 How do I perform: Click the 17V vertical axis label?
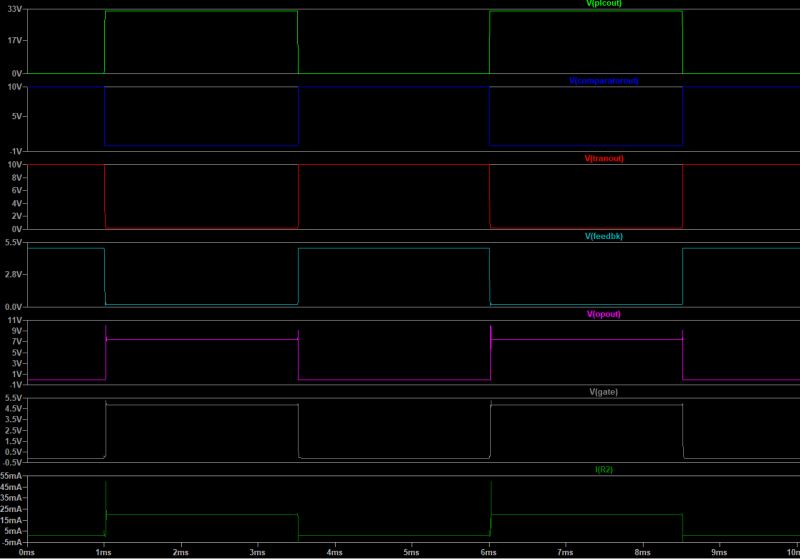[15, 40]
